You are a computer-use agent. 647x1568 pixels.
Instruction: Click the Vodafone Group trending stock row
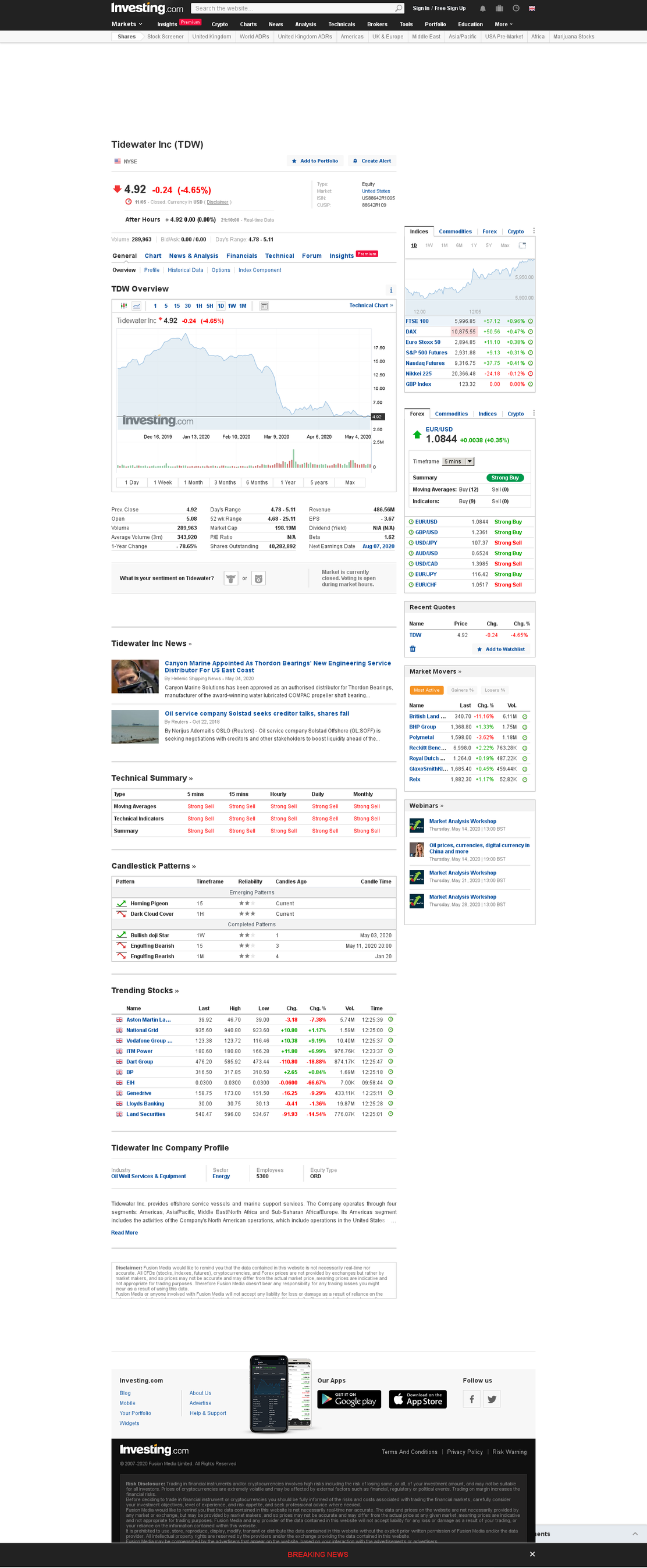pos(254,1041)
